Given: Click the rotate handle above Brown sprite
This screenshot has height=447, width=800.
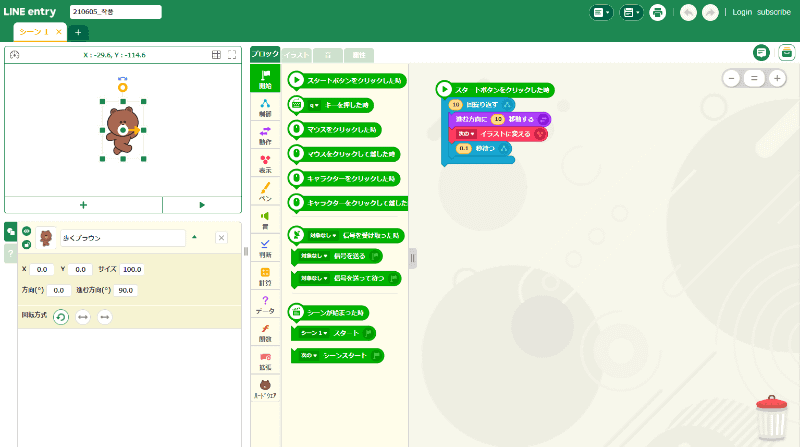Looking at the screenshot, I should click(122, 87).
